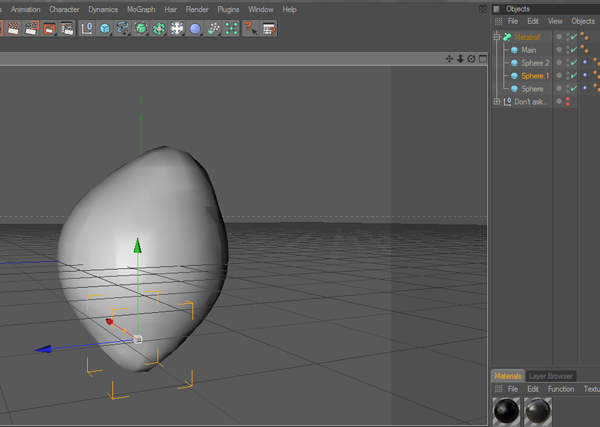
Task: Collapse the Metaball hierarchy
Action: tap(497, 37)
